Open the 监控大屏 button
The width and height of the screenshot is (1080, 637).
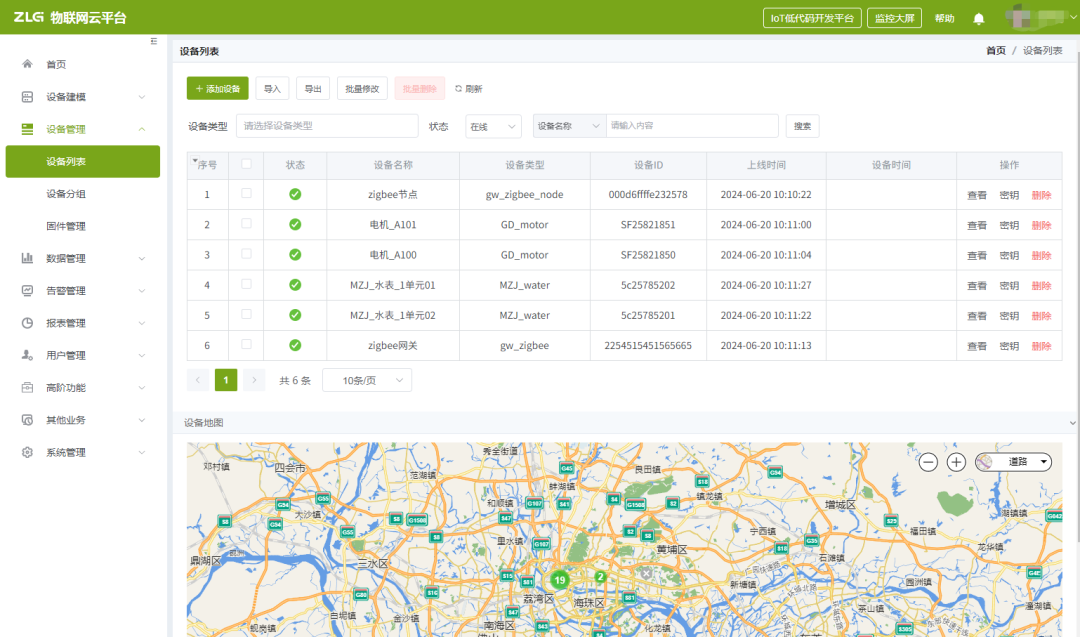click(x=894, y=18)
